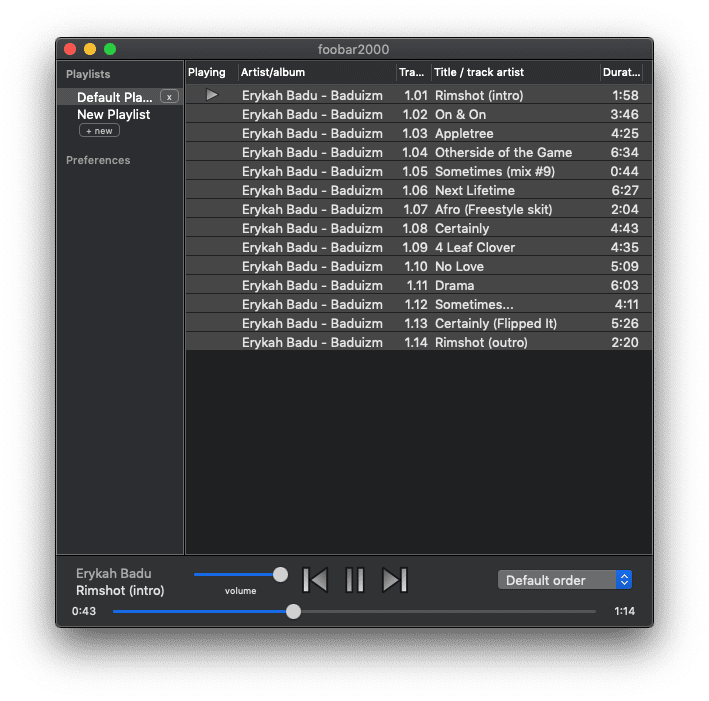This screenshot has height=701, width=709.
Task: Select the track On & On
Action: click(419, 114)
